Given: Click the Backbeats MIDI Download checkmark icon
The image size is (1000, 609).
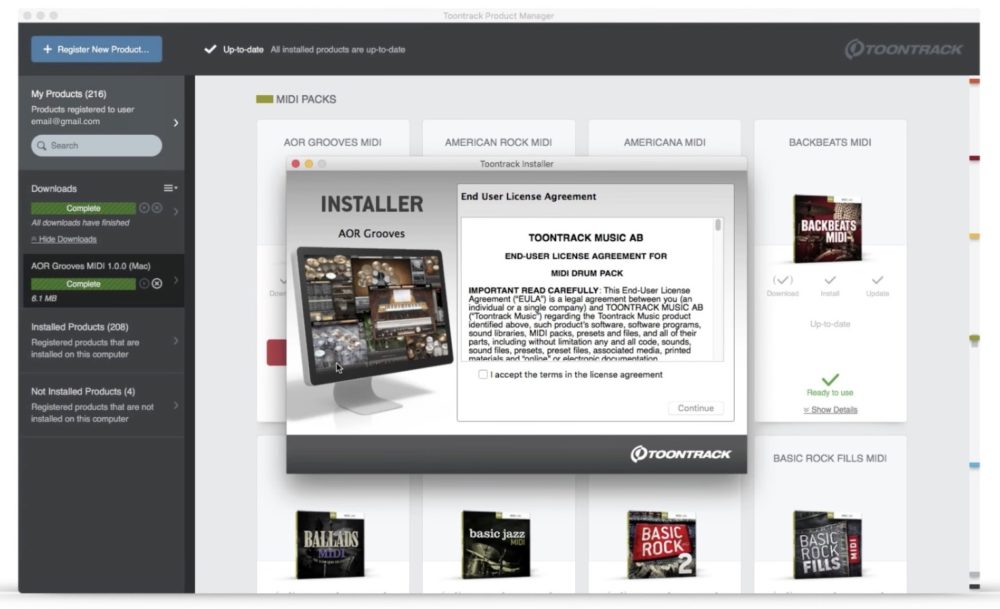Looking at the screenshot, I should [x=783, y=280].
